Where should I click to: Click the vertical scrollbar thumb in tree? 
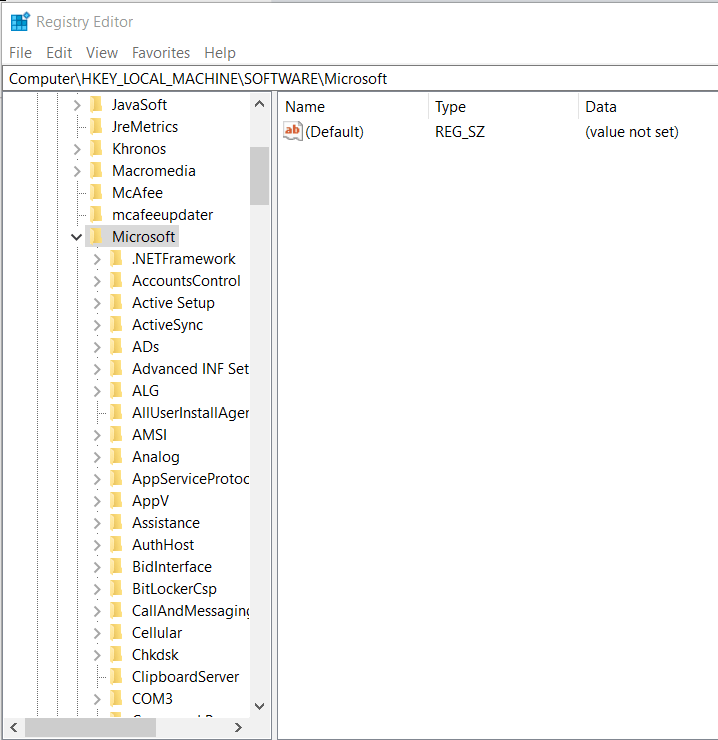260,176
